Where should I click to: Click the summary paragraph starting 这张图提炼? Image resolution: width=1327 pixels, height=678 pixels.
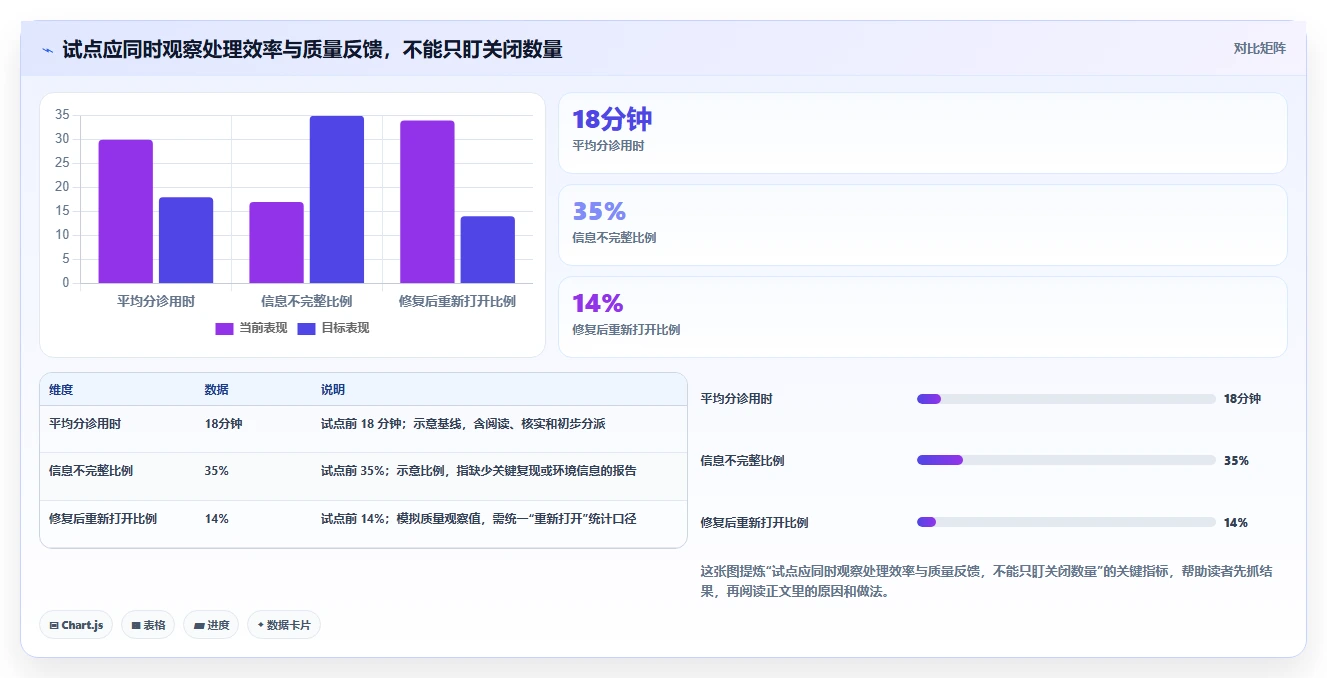pyautogui.click(x=986, y=581)
